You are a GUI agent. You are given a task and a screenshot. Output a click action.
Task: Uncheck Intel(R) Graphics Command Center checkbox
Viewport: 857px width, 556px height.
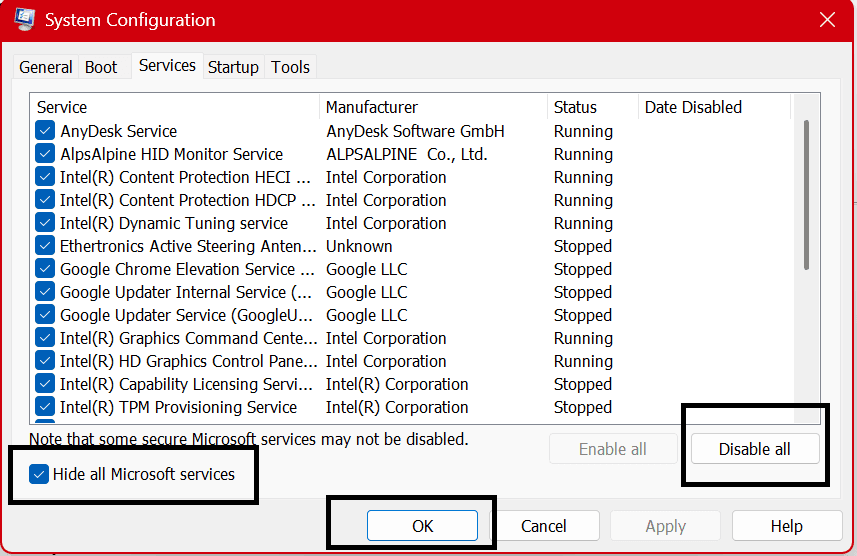pos(45,337)
